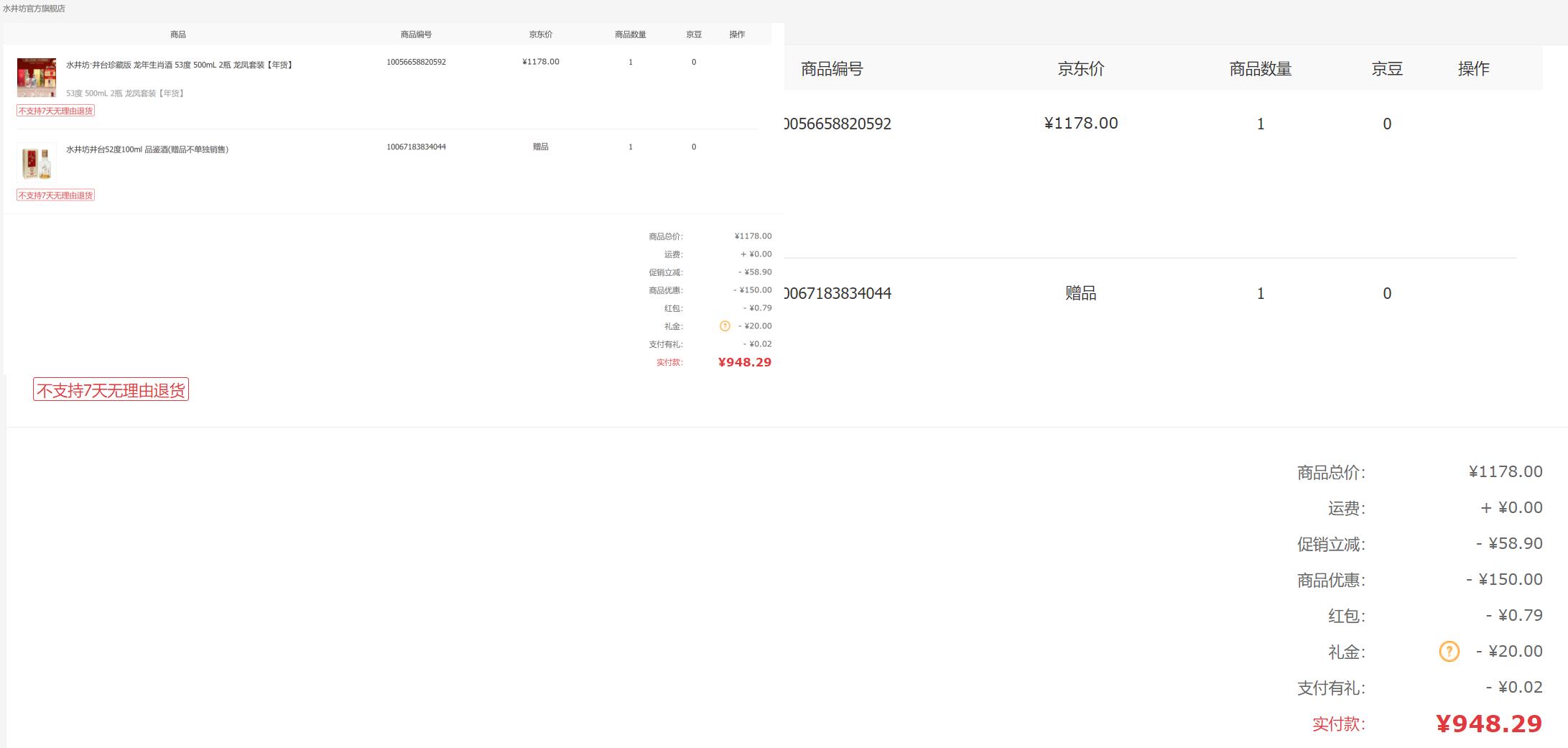Click the small - ¥20.00 礼金 value
Image resolution: width=1568 pixels, height=748 pixels.
(755, 326)
